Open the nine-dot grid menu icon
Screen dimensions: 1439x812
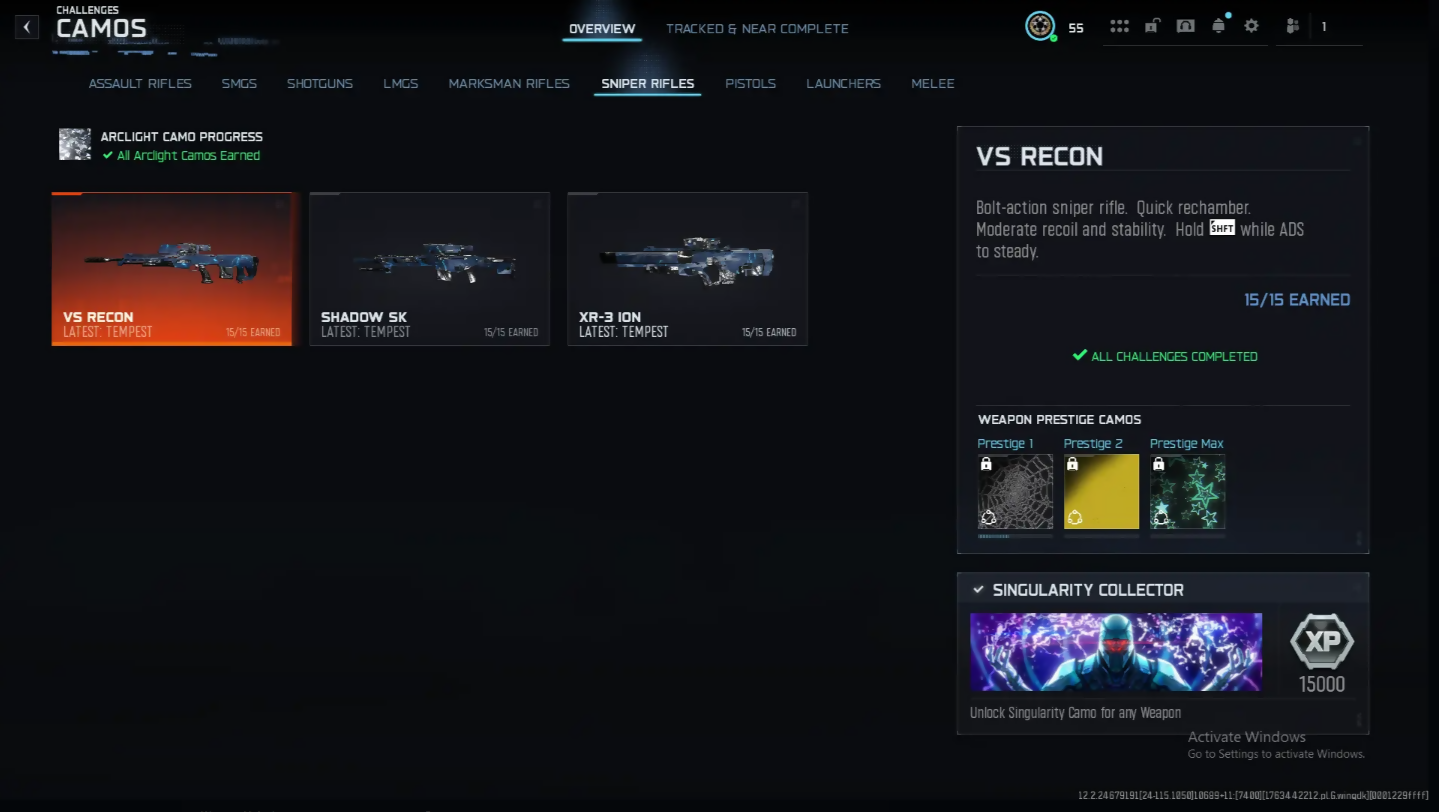click(x=1119, y=27)
